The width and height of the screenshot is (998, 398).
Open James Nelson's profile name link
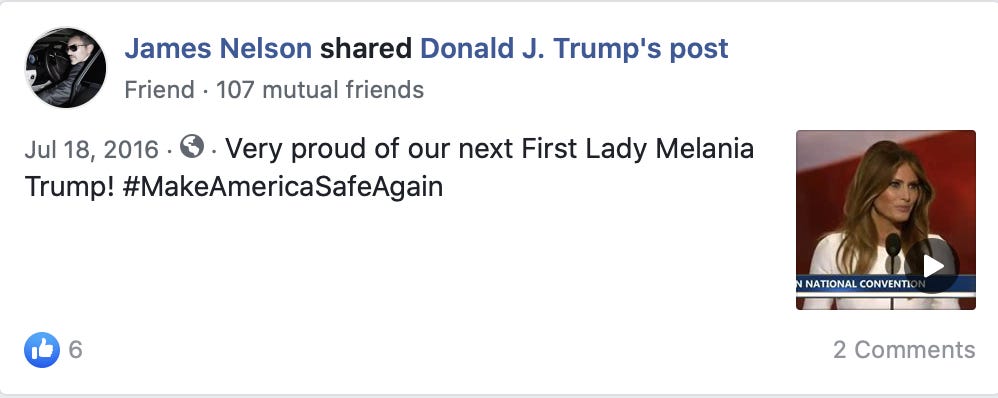coord(218,49)
